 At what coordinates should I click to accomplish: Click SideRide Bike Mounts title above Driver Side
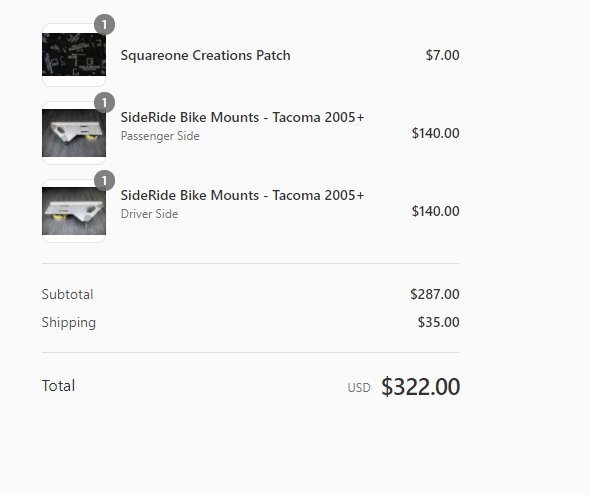(242, 195)
